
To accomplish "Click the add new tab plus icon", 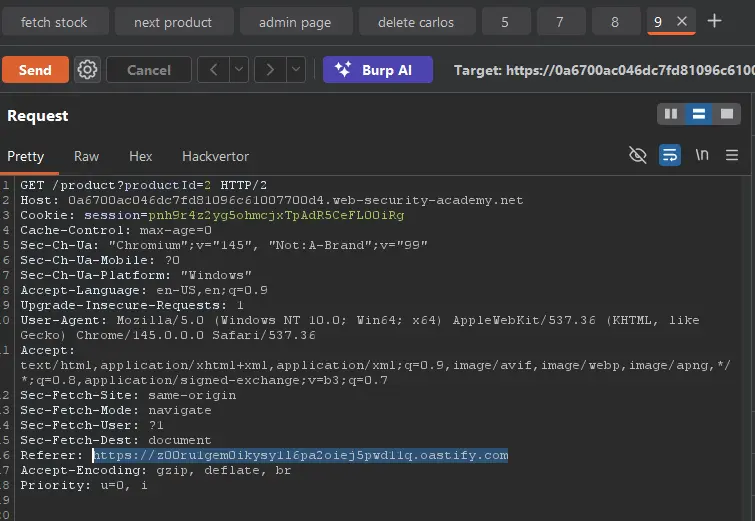I will click(714, 21).
